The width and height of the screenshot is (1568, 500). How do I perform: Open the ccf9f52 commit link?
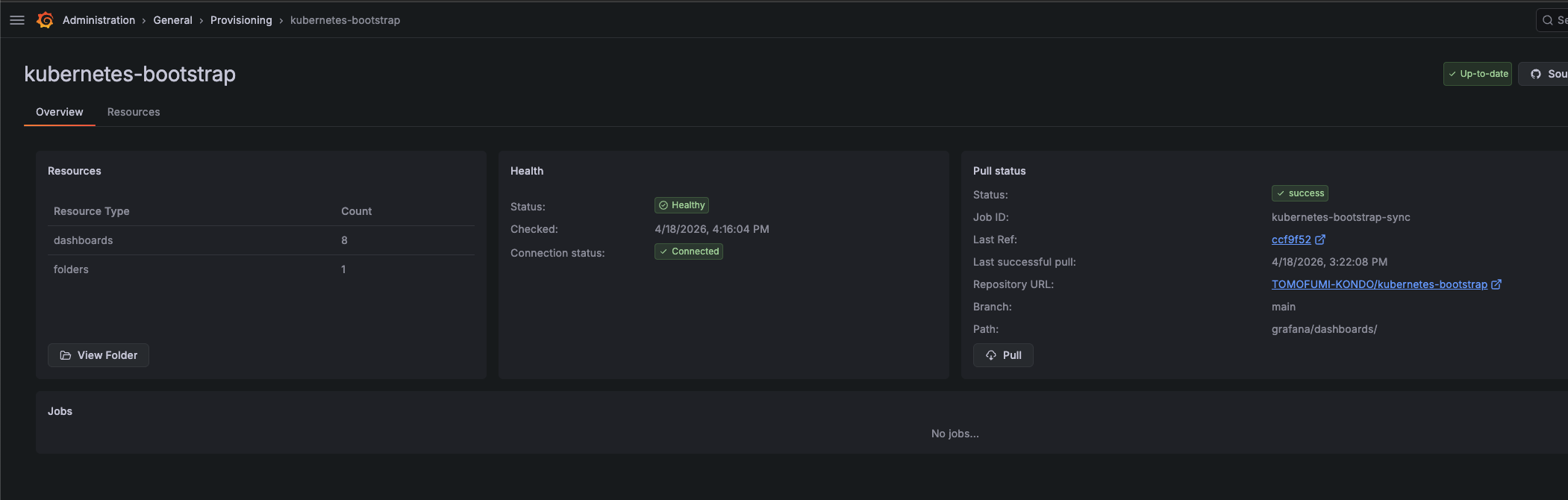click(x=1290, y=240)
